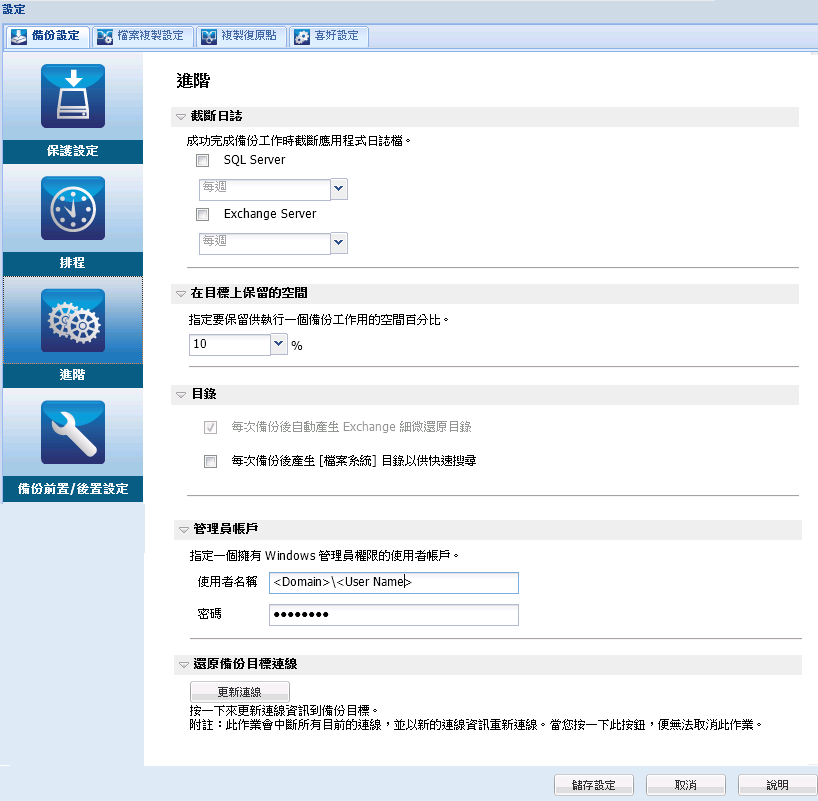Enable 每次備份後產生 [檔案系統] 目錄 checkbox

[x=210, y=461]
